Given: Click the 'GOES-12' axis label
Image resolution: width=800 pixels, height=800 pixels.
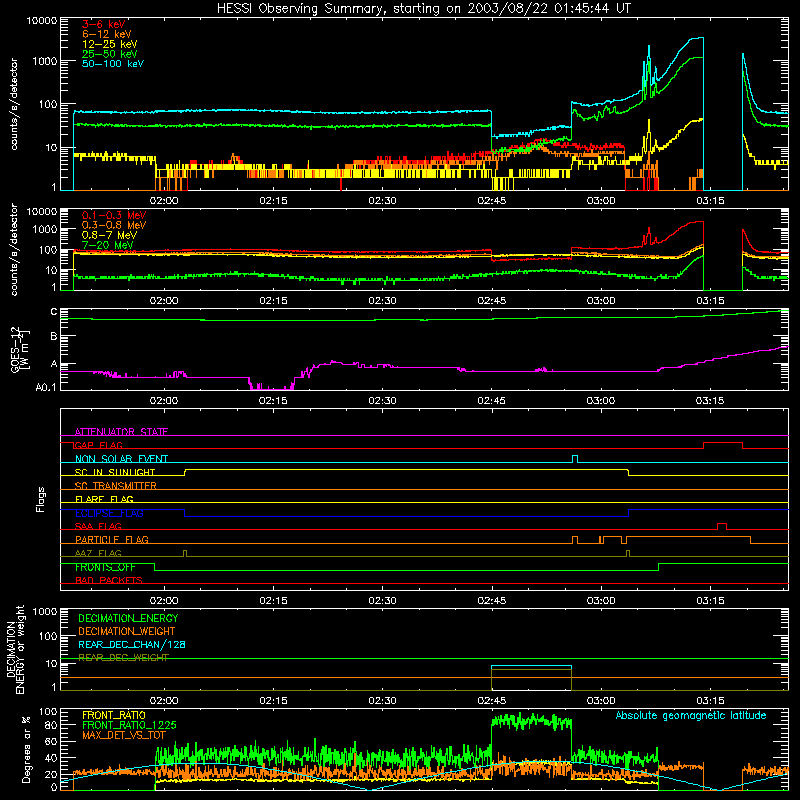Looking at the screenshot, I should click(15, 349).
